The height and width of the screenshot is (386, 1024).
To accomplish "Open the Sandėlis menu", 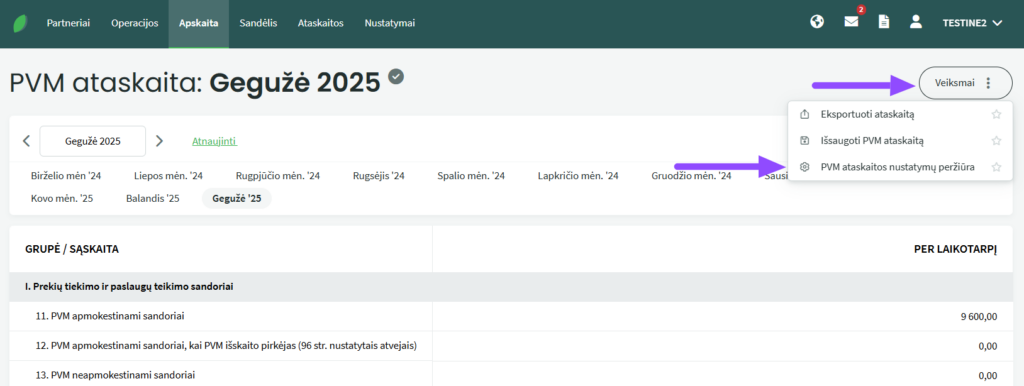I will pyautogui.click(x=258, y=23).
